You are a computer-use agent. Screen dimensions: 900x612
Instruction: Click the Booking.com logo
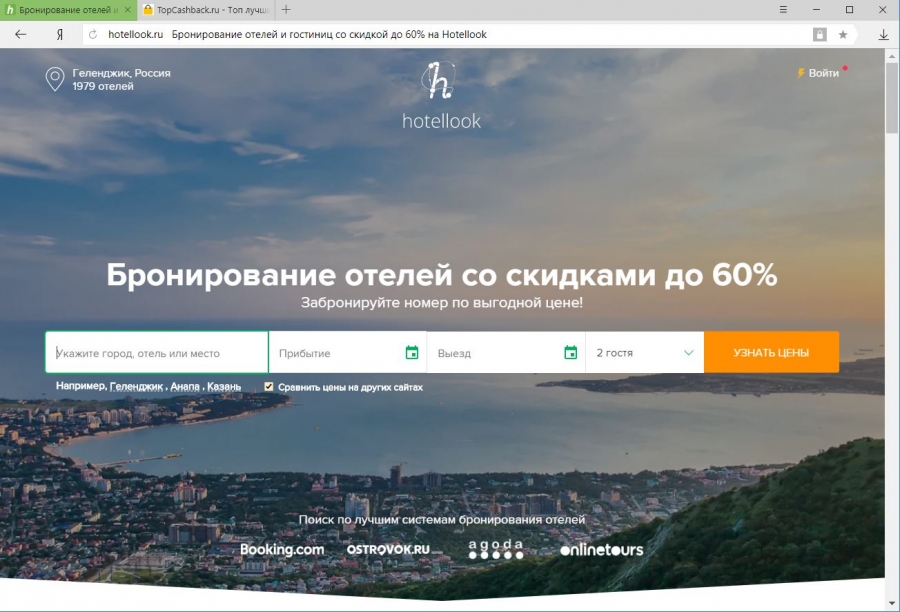coord(282,549)
